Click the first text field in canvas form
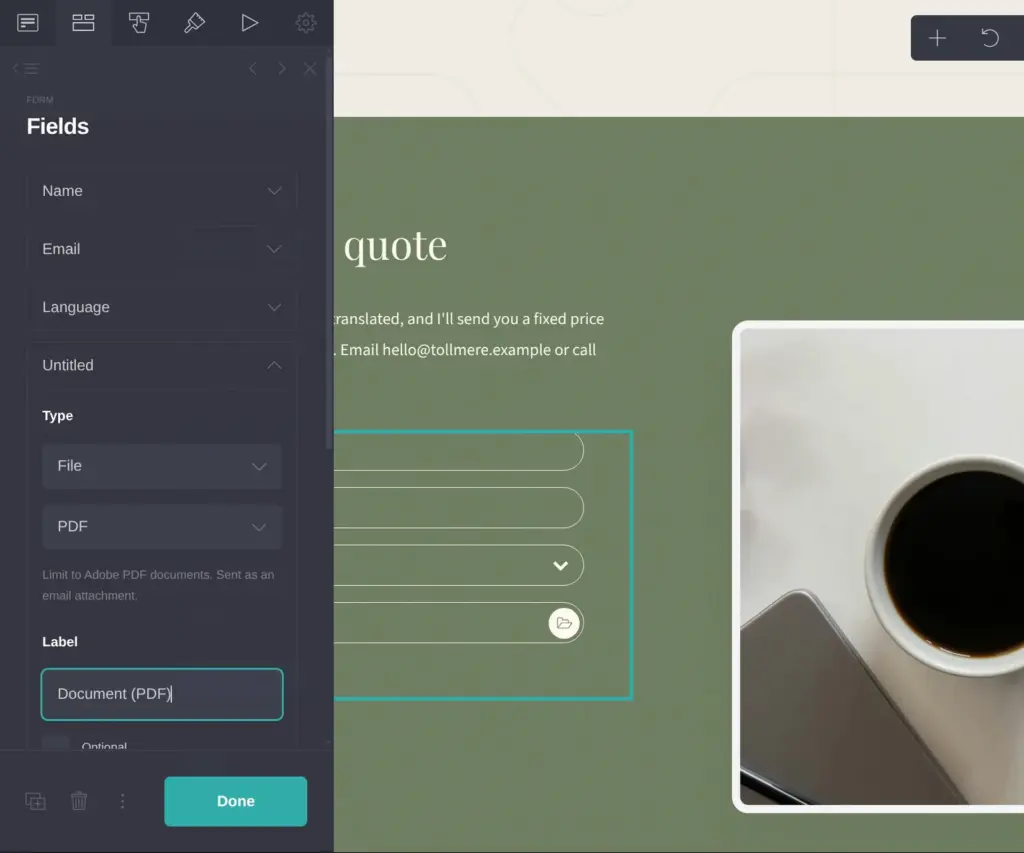This screenshot has height=853, width=1024. click(458, 451)
